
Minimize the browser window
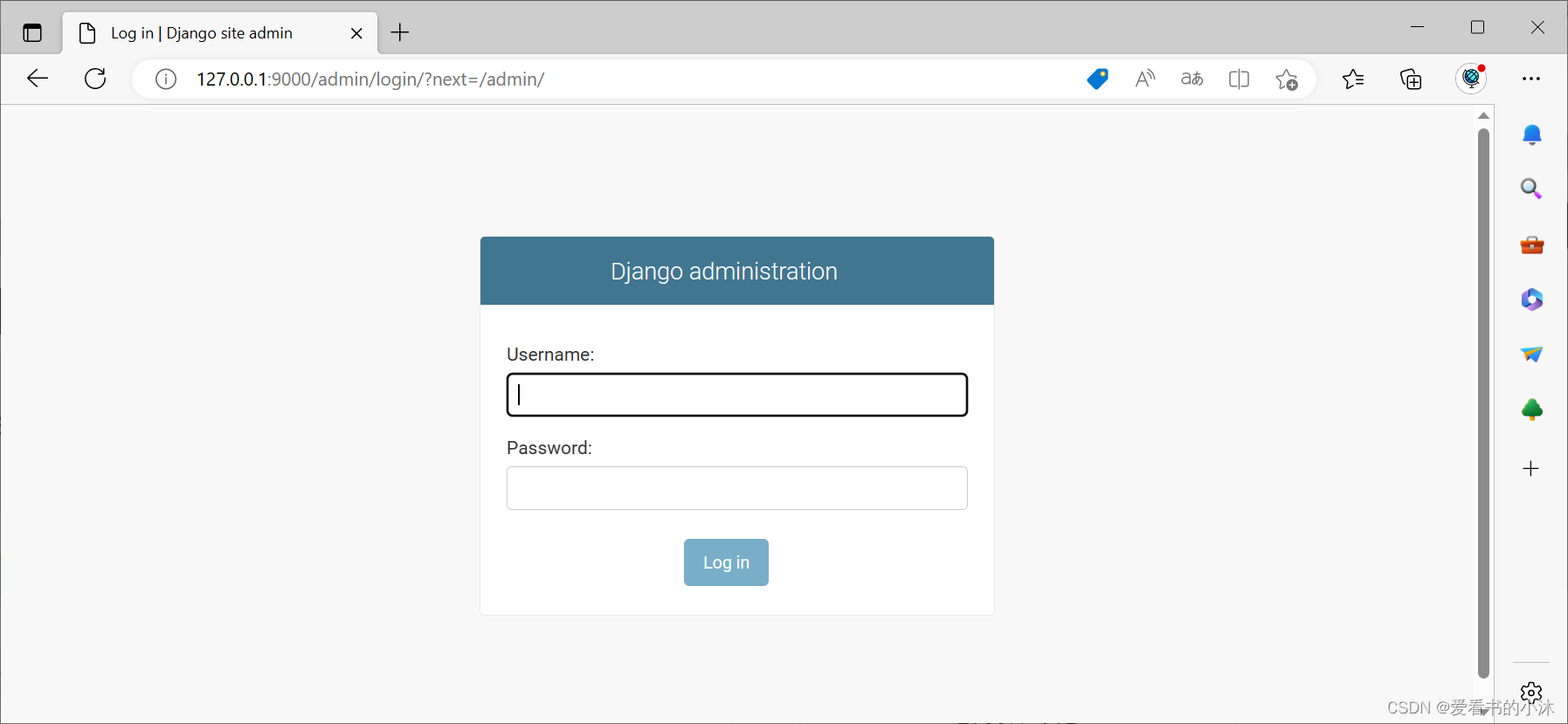coord(1418,27)
